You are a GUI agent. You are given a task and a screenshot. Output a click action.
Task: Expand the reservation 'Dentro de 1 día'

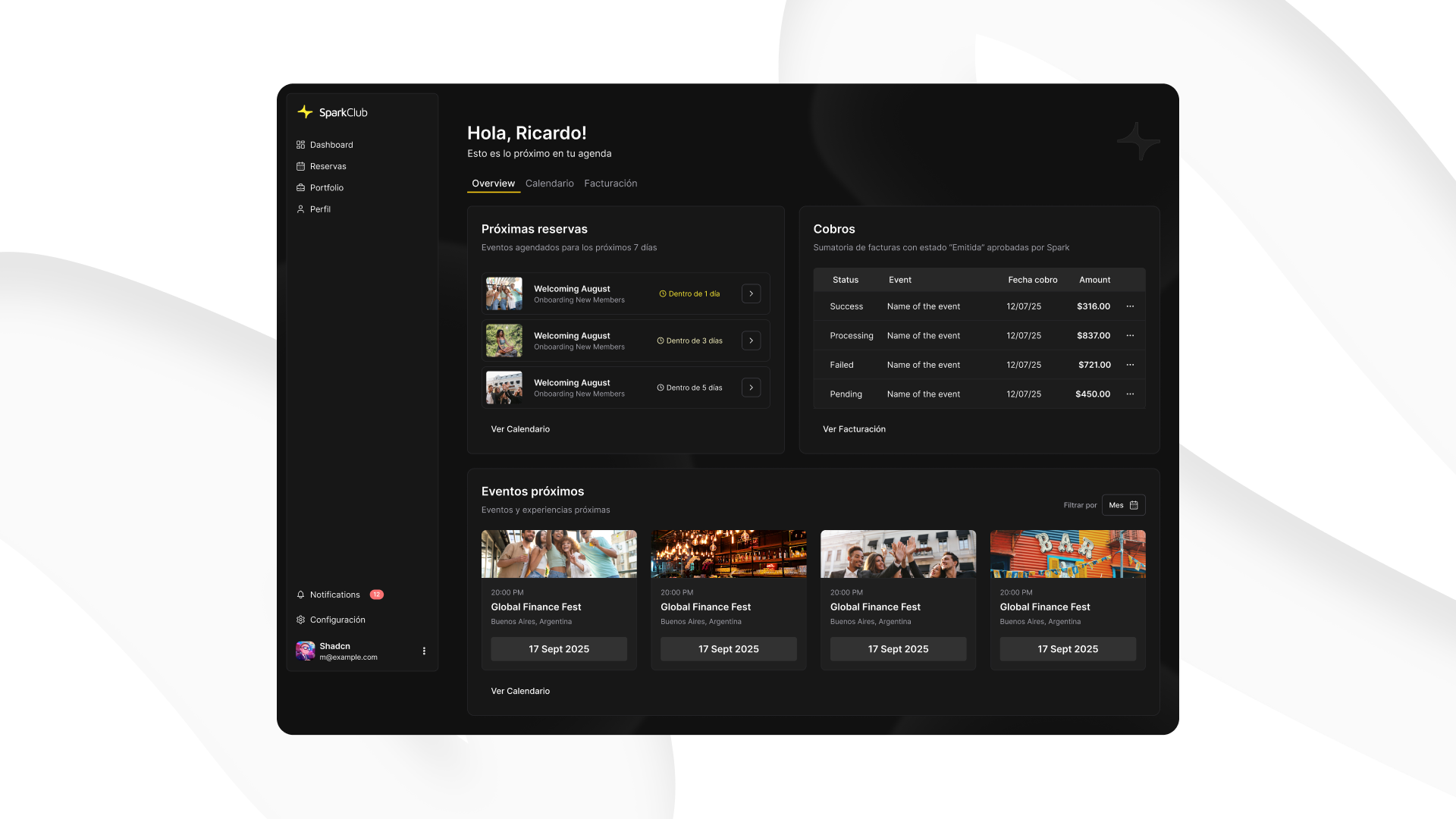tap(751, 293)
